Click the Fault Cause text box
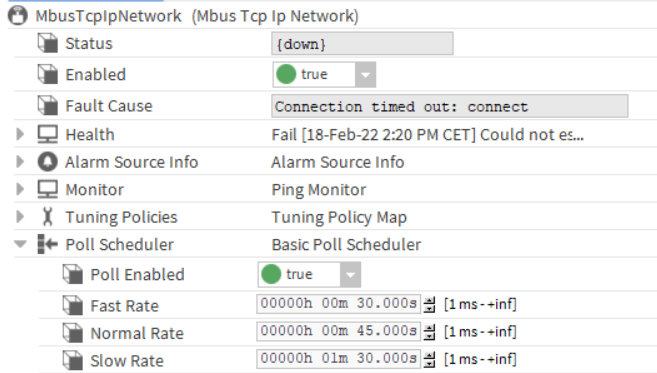This screenshot has height=373, width=657. tap(450, 106)
